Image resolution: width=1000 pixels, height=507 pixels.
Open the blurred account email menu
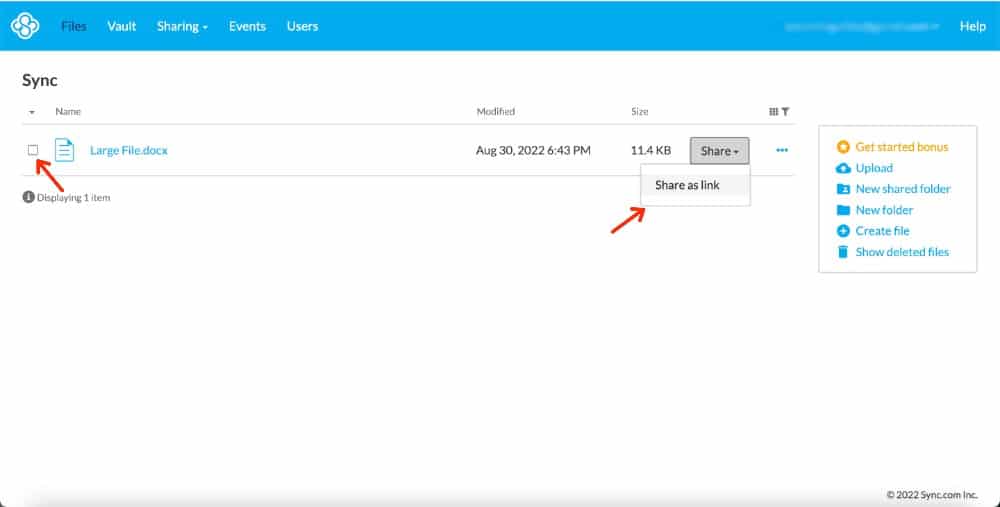(863, 26)
